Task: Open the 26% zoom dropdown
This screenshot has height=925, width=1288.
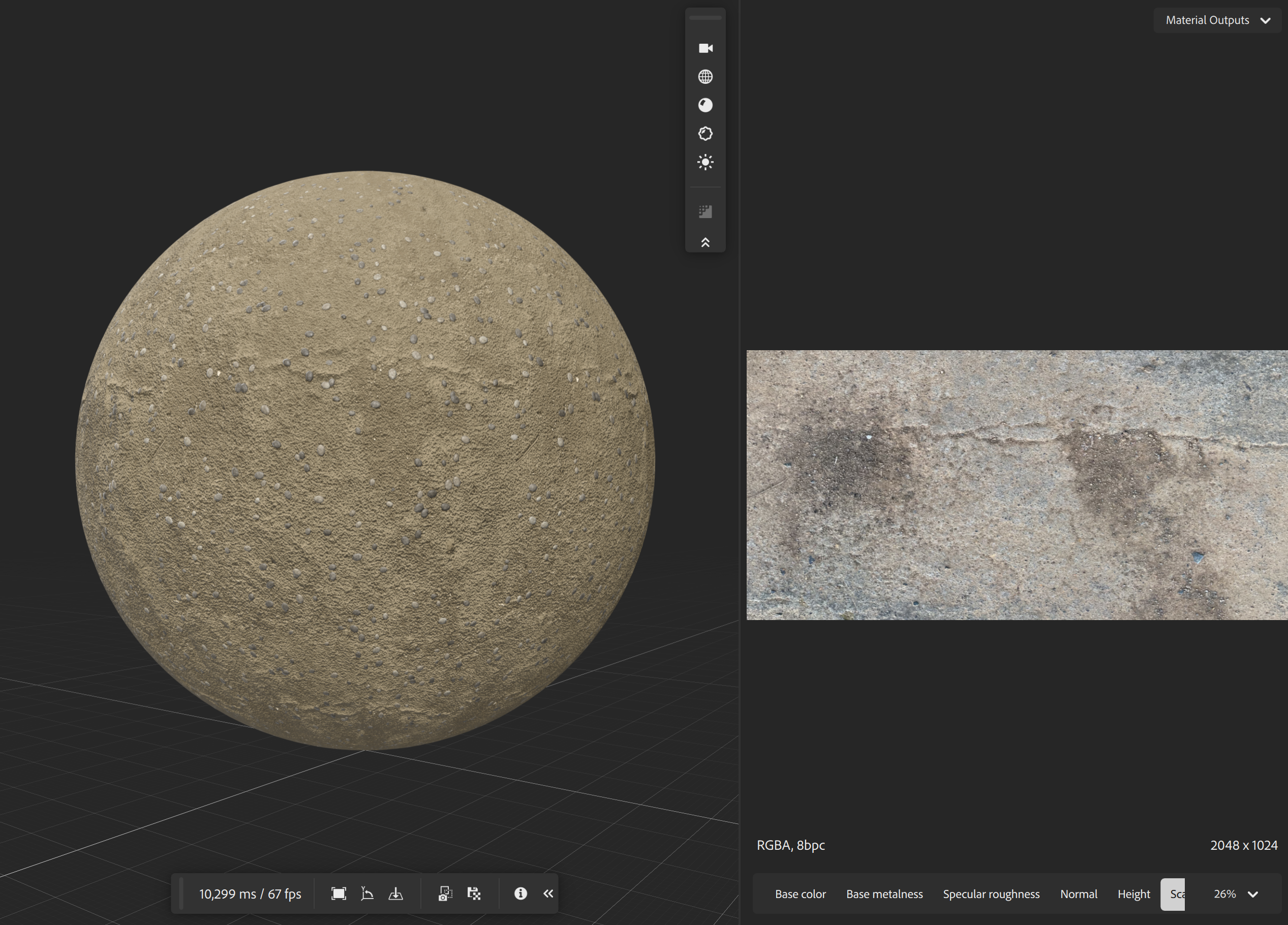Action: click(x=1236, y=895)
